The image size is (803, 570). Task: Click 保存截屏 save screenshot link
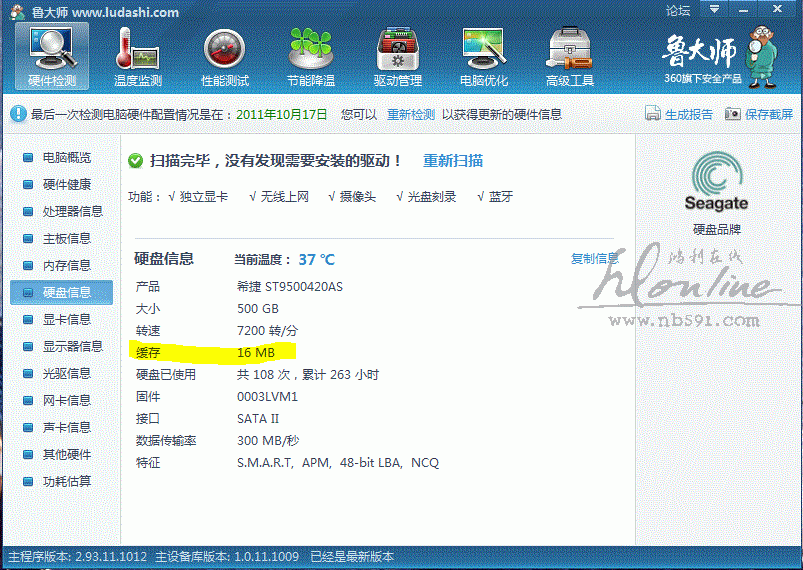click(x=769, y=114)
